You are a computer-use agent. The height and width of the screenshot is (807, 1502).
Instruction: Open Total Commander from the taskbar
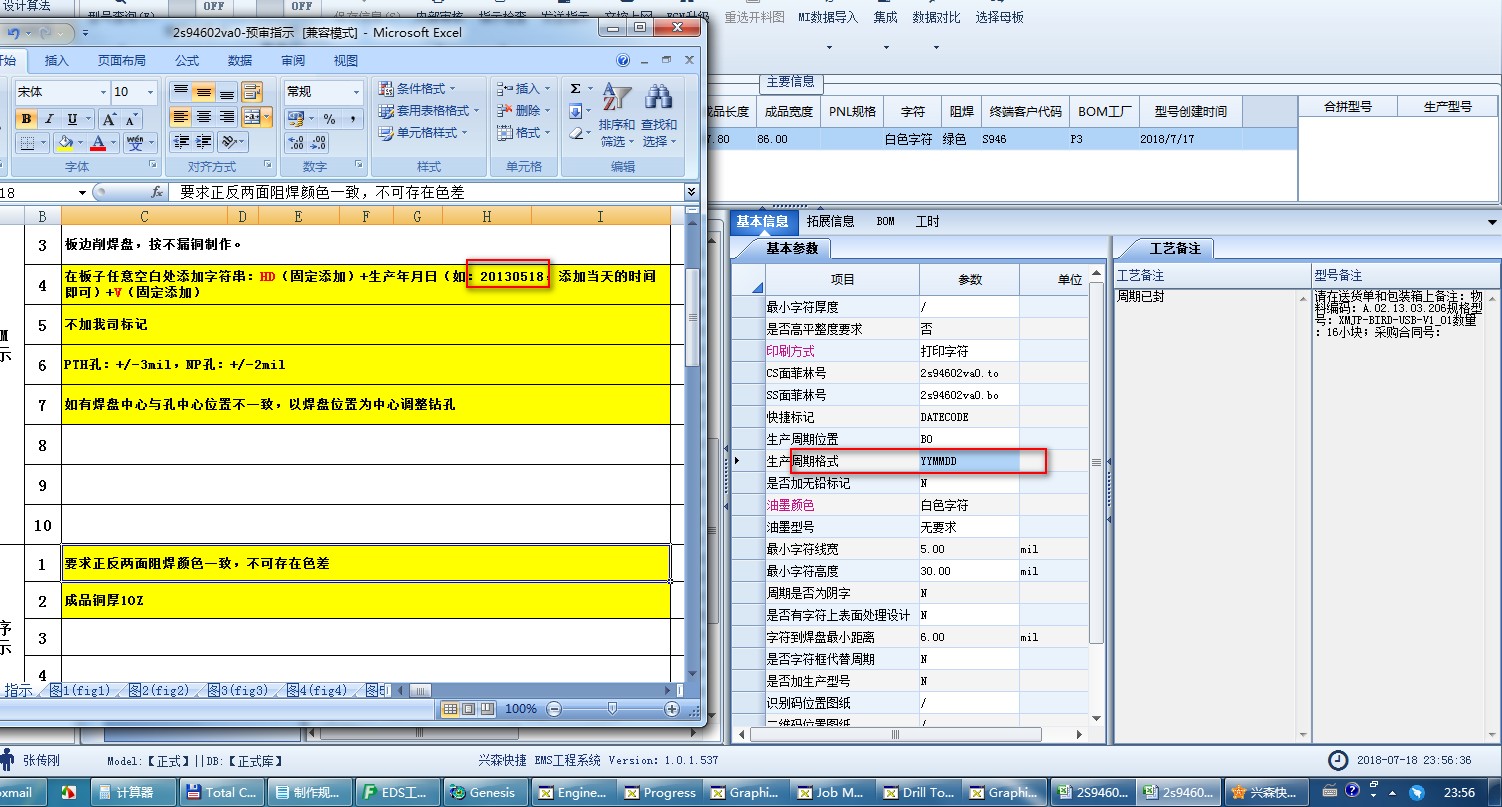click(x=221, y=792)
